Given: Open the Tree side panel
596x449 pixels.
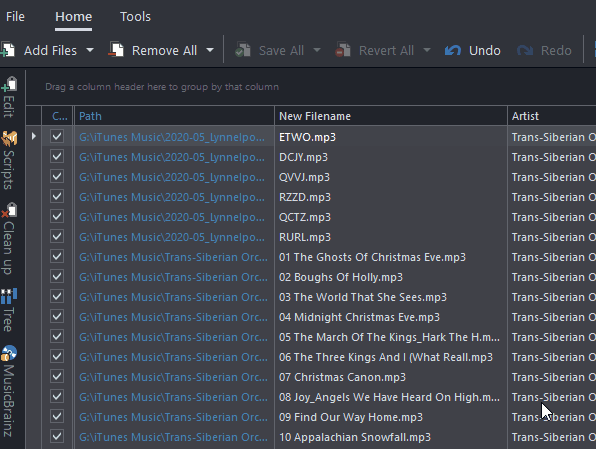Looking at the screenshot, I should coord(9,310).
